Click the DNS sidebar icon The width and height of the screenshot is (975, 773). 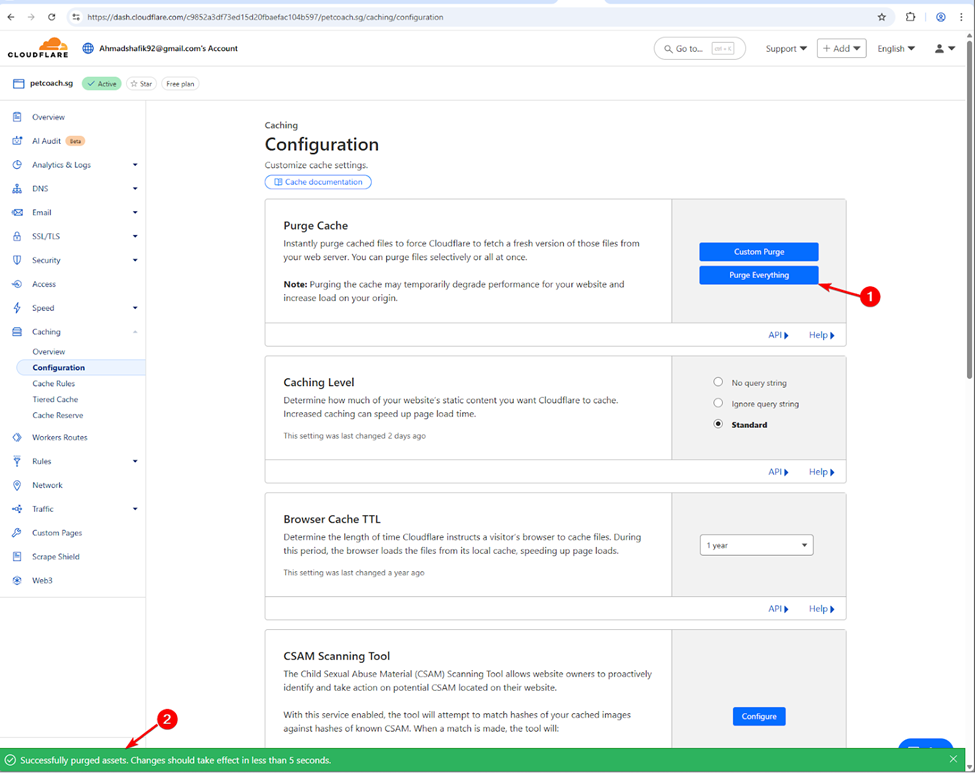[17, 188]
